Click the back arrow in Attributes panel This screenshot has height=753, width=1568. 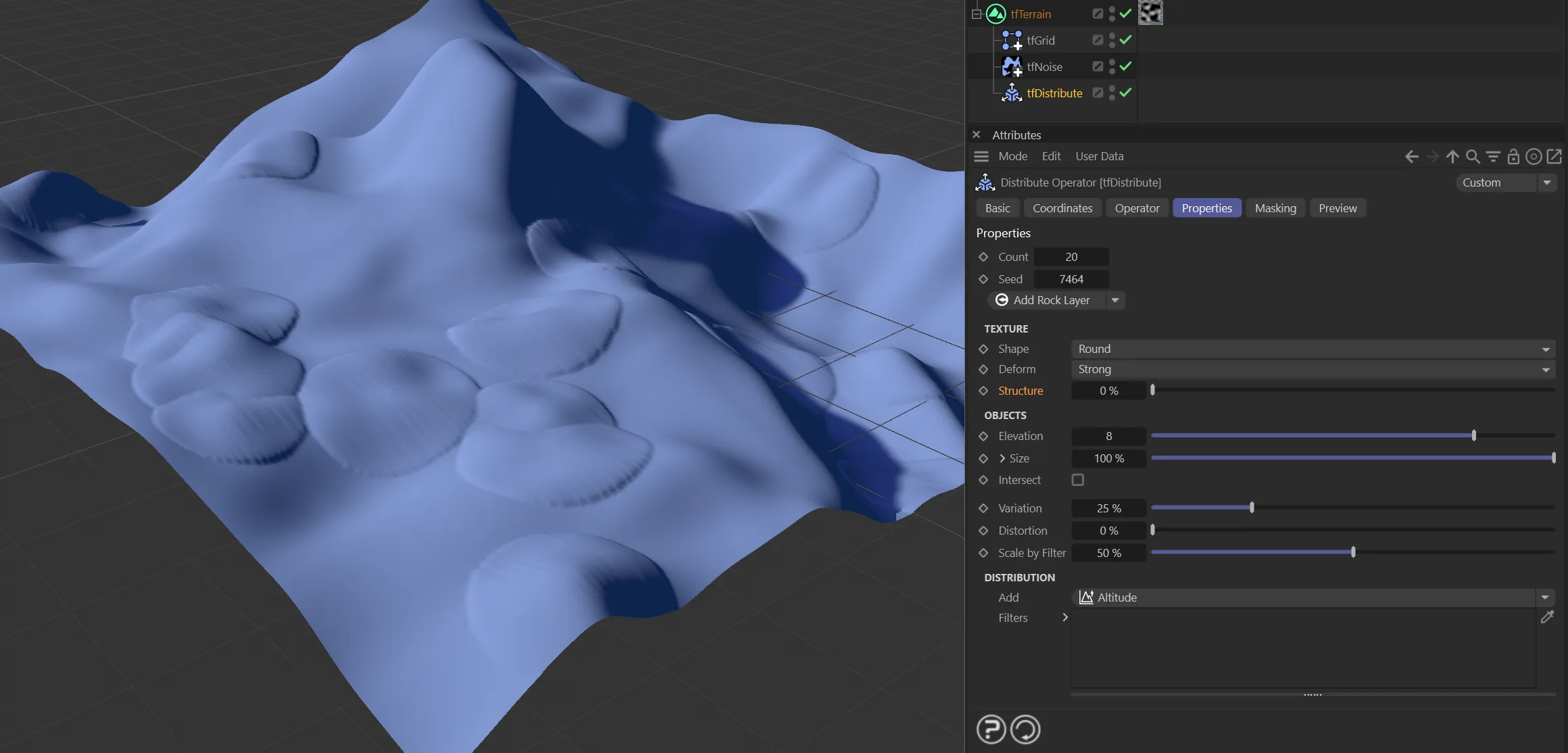1411,157
